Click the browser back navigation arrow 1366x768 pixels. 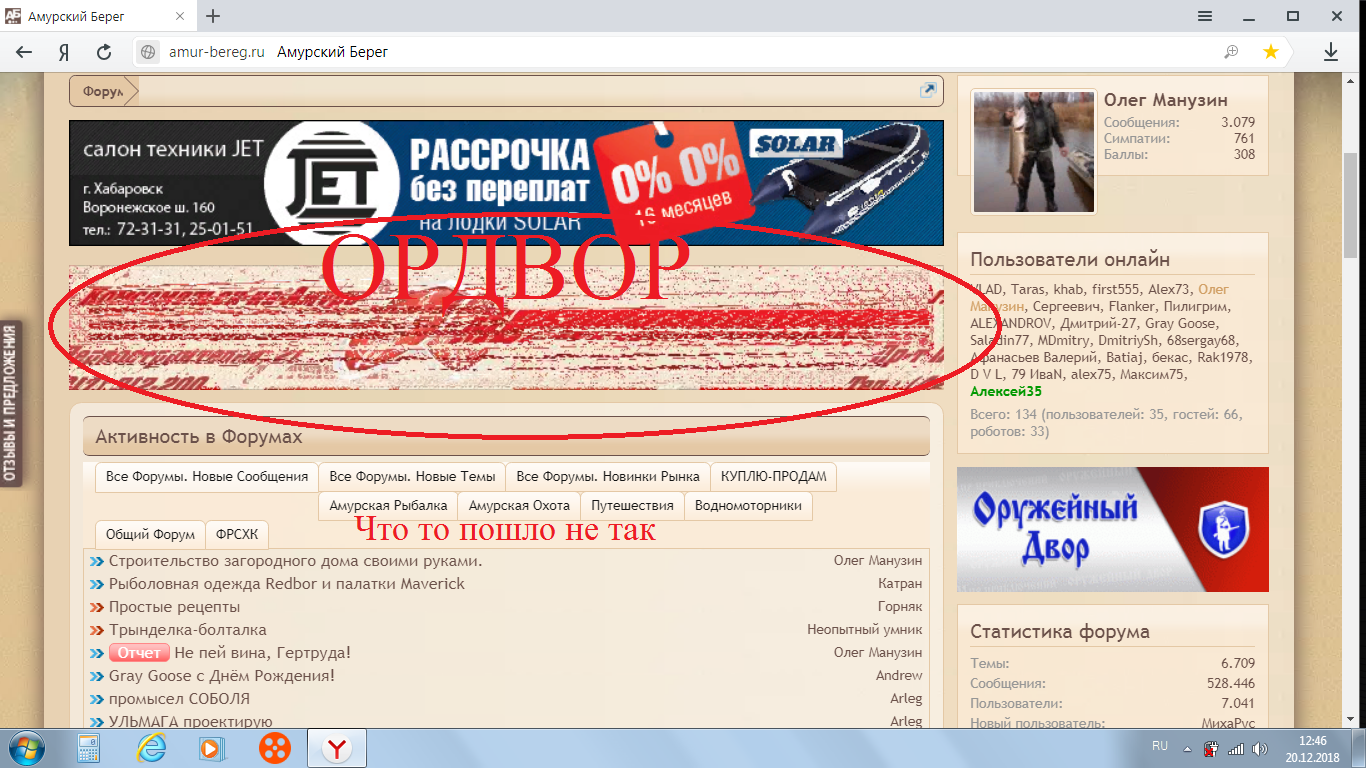click(23, 51)
